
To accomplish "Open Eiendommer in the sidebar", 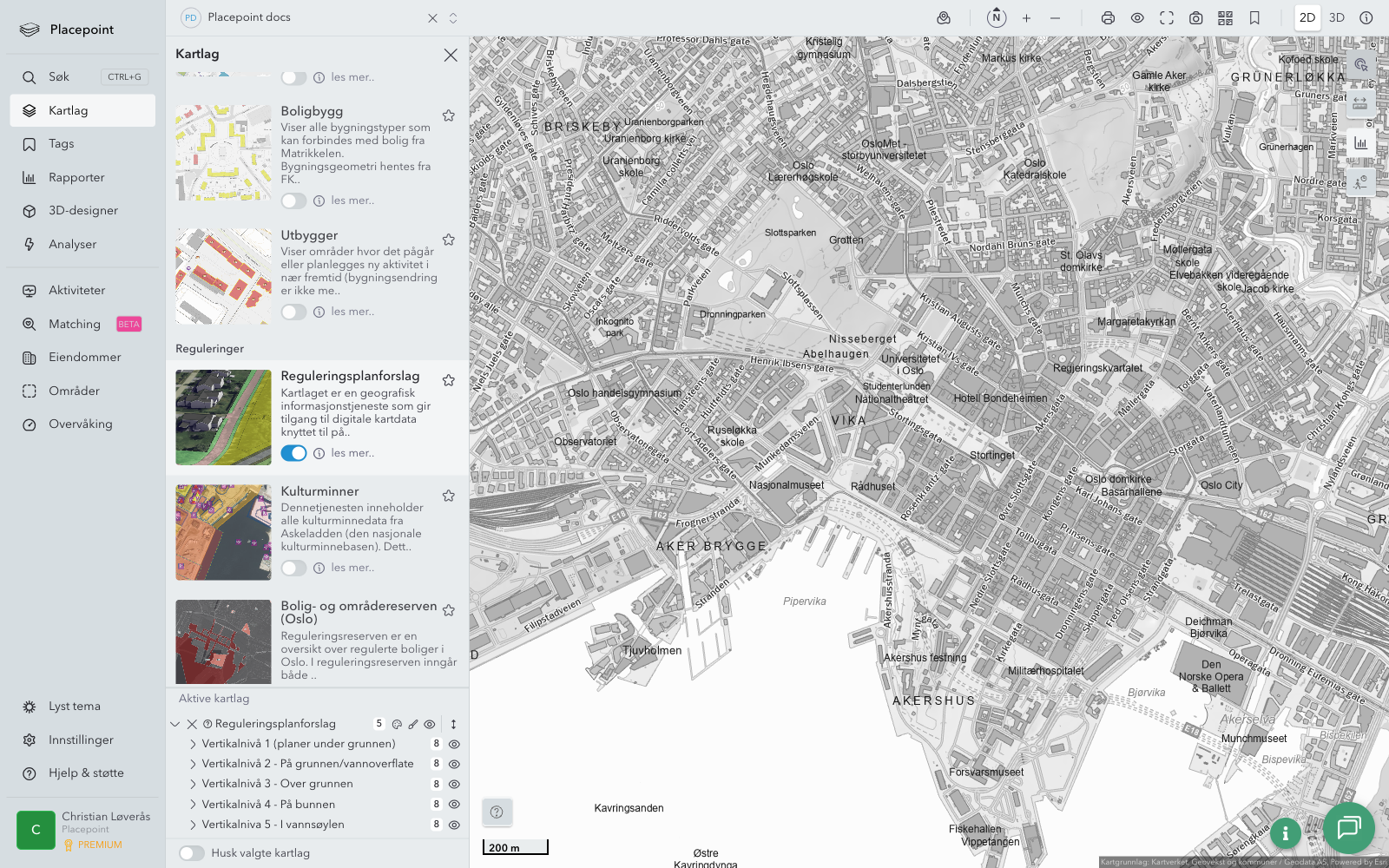I will (x=84, y=358).
